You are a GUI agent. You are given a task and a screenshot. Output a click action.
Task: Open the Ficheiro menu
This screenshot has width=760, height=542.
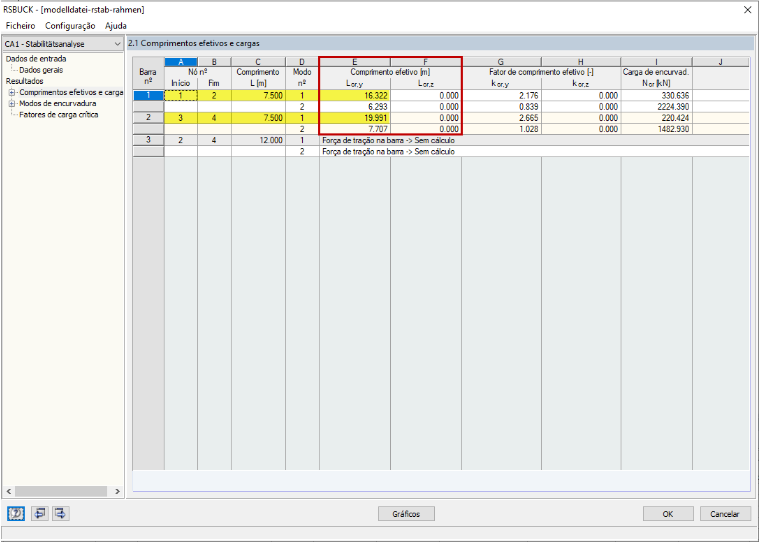pos(20,26)
